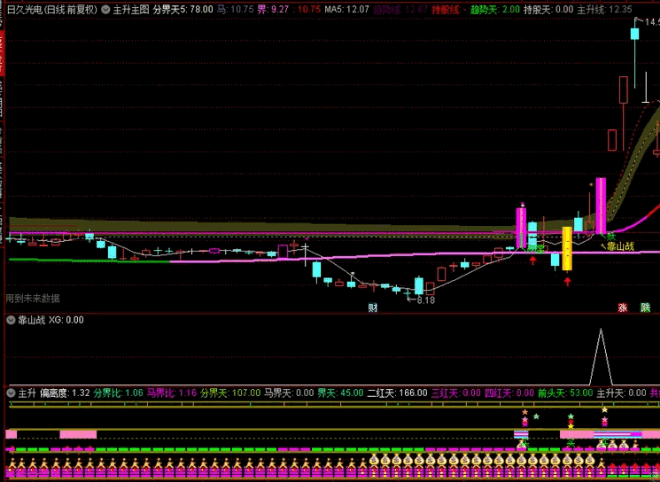Click the red 涨 marker at chart bottom
Image resolution: width=660 pixels, height=482 pixels.
pos(623,308)
